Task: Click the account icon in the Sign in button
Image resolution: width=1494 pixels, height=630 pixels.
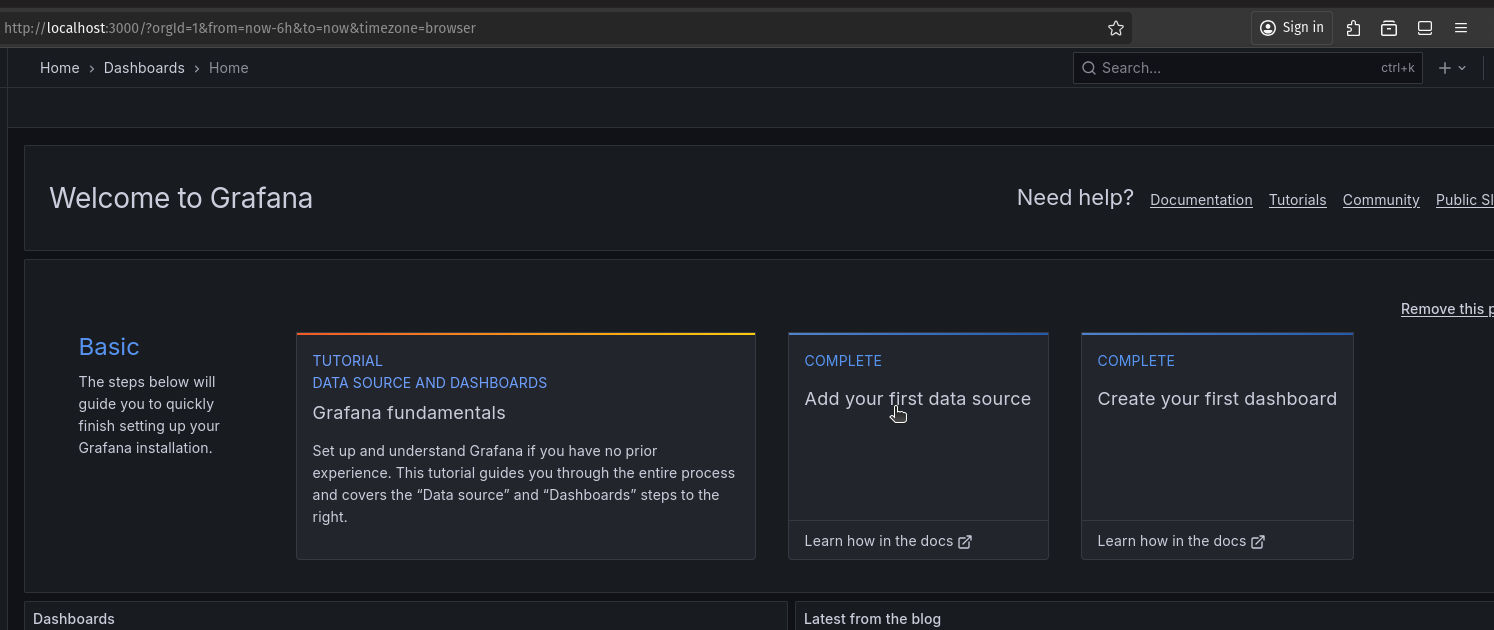Action: pos(1268,28)
